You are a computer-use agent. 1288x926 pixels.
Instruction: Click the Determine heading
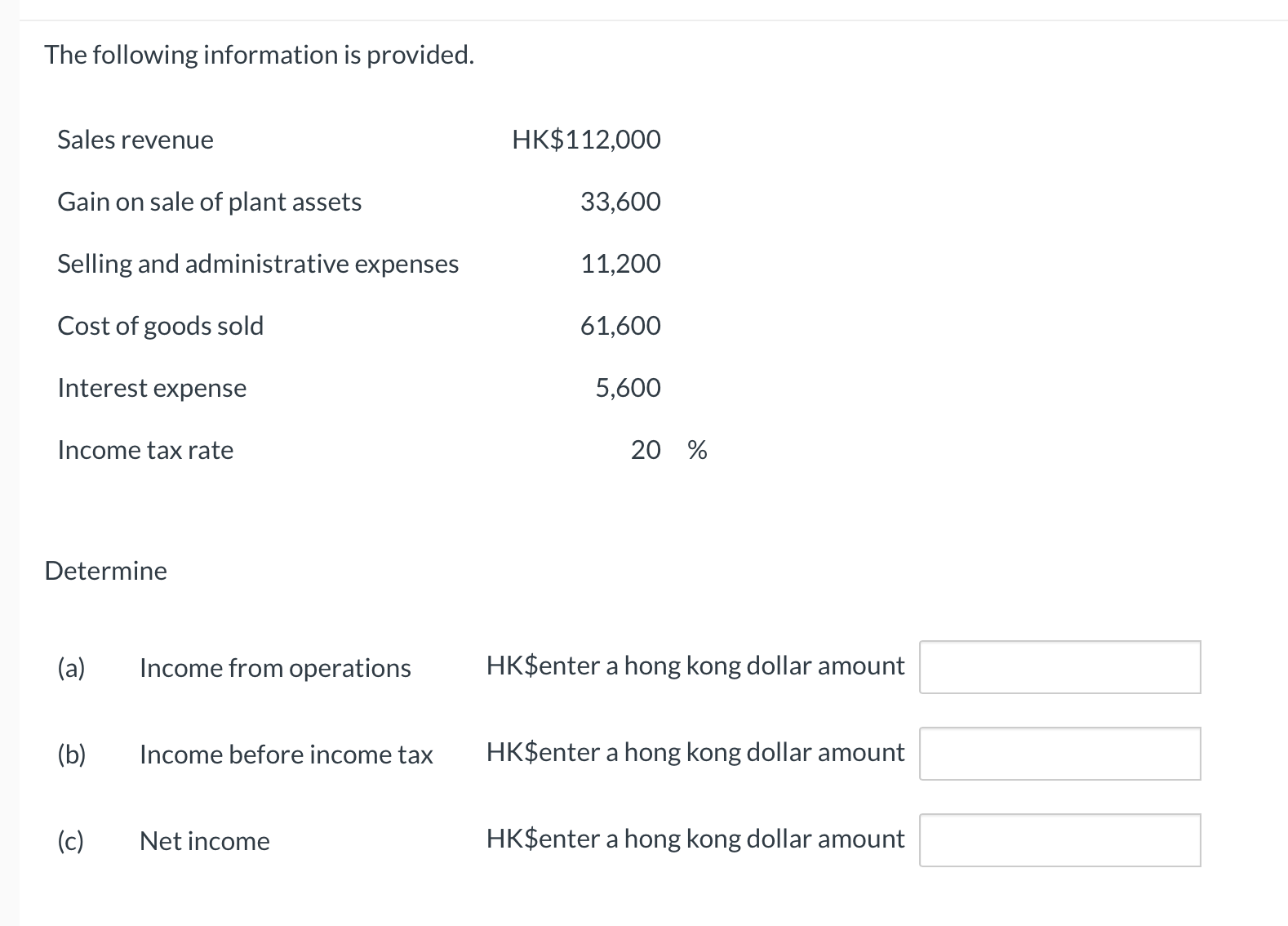click(106, 571)
